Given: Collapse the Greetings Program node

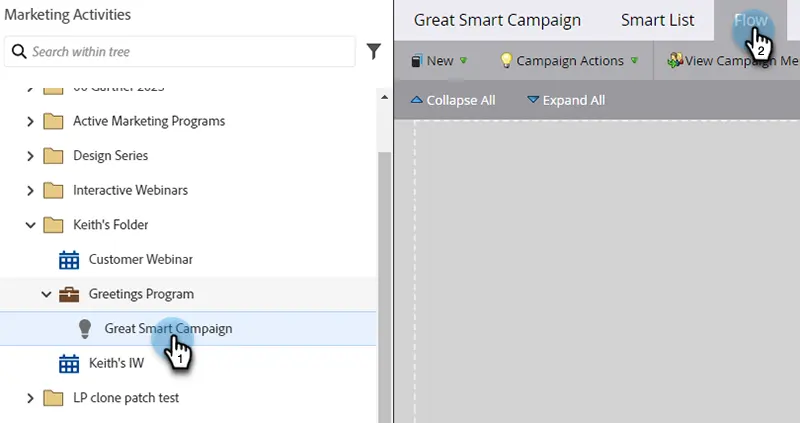Looking at the screenshot, I should tap(46, 294).
